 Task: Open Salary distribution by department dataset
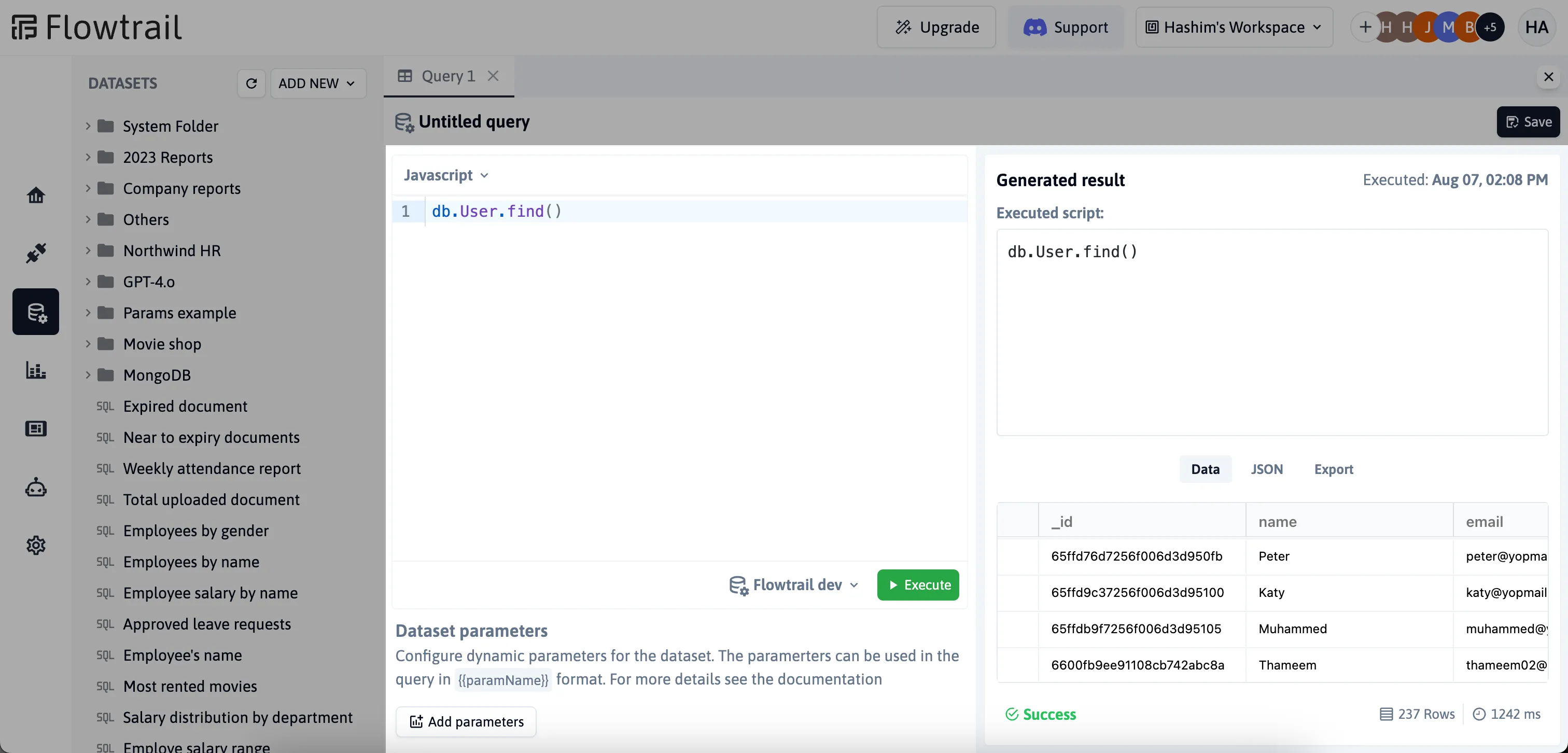(x=237, y=717)
